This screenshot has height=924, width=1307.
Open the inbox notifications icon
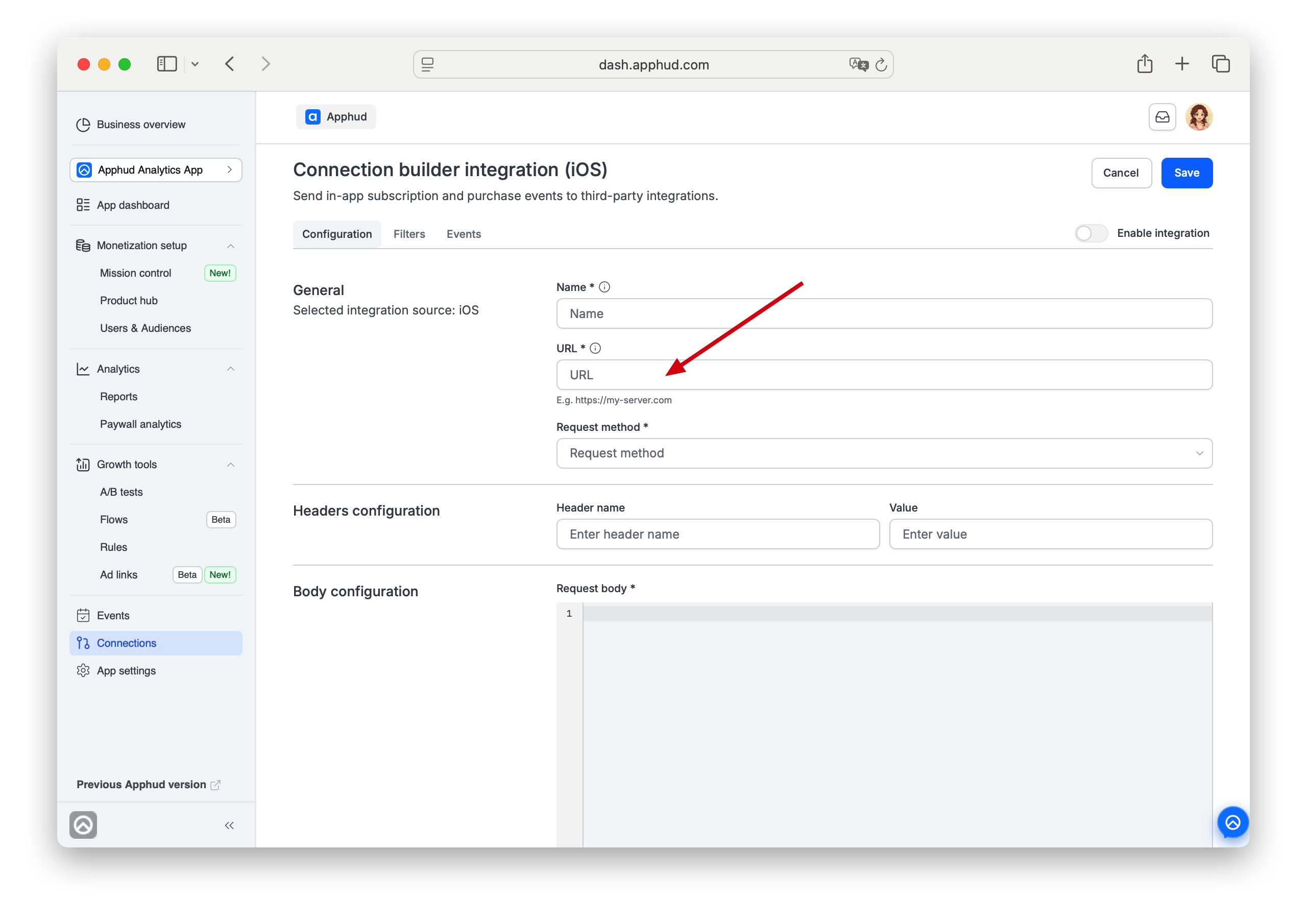1163,117
